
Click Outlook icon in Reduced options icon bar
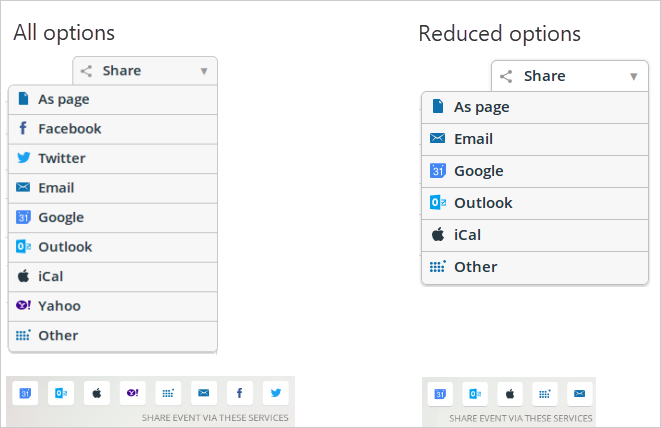click(475, 394)
